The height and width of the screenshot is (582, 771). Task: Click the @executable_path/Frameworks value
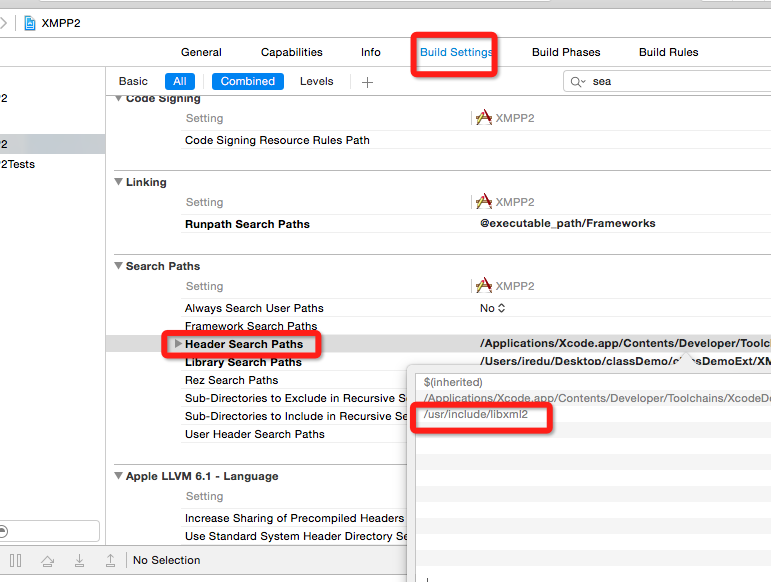coord(568,223)
